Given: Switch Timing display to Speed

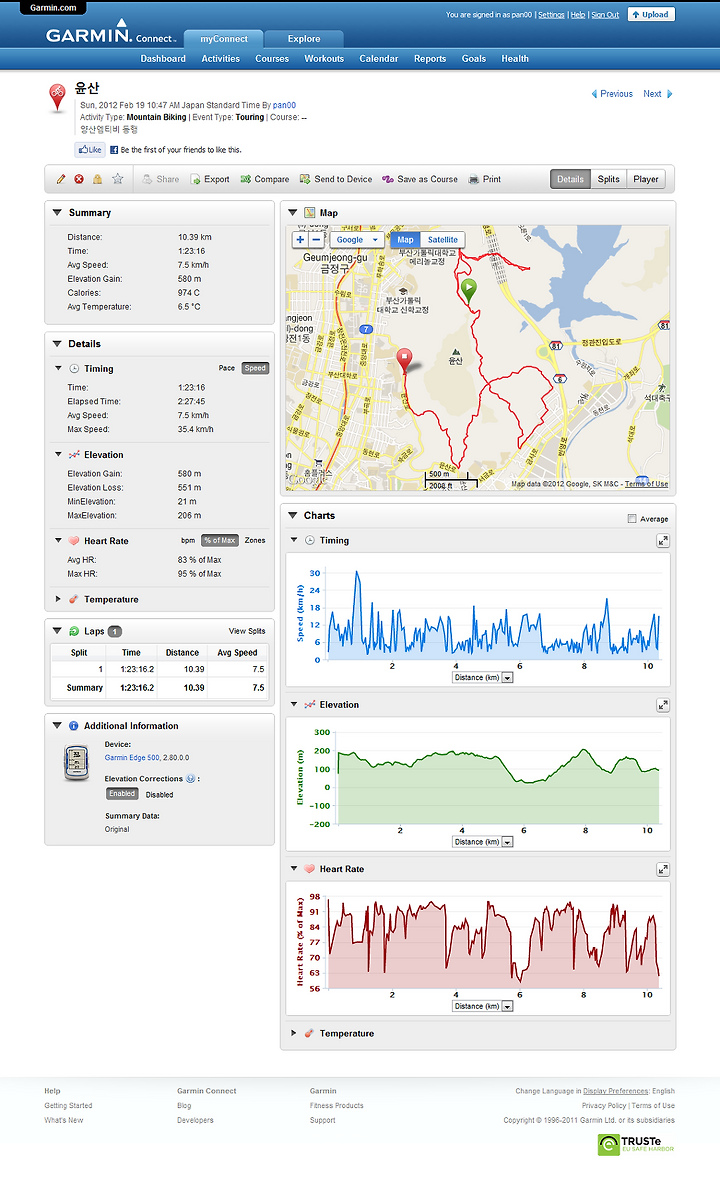Looking at the screenshot, I should [256, 368].
